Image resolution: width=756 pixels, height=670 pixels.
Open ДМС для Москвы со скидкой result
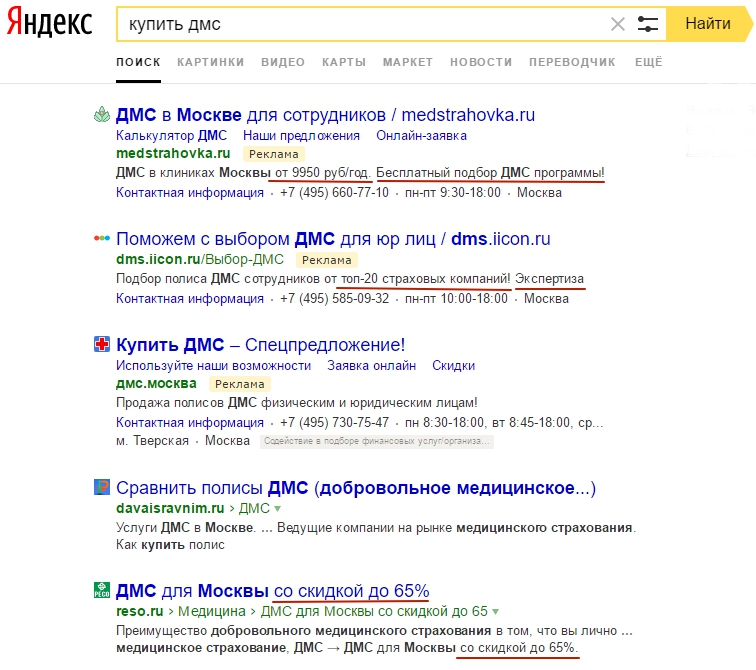(273, 590)
